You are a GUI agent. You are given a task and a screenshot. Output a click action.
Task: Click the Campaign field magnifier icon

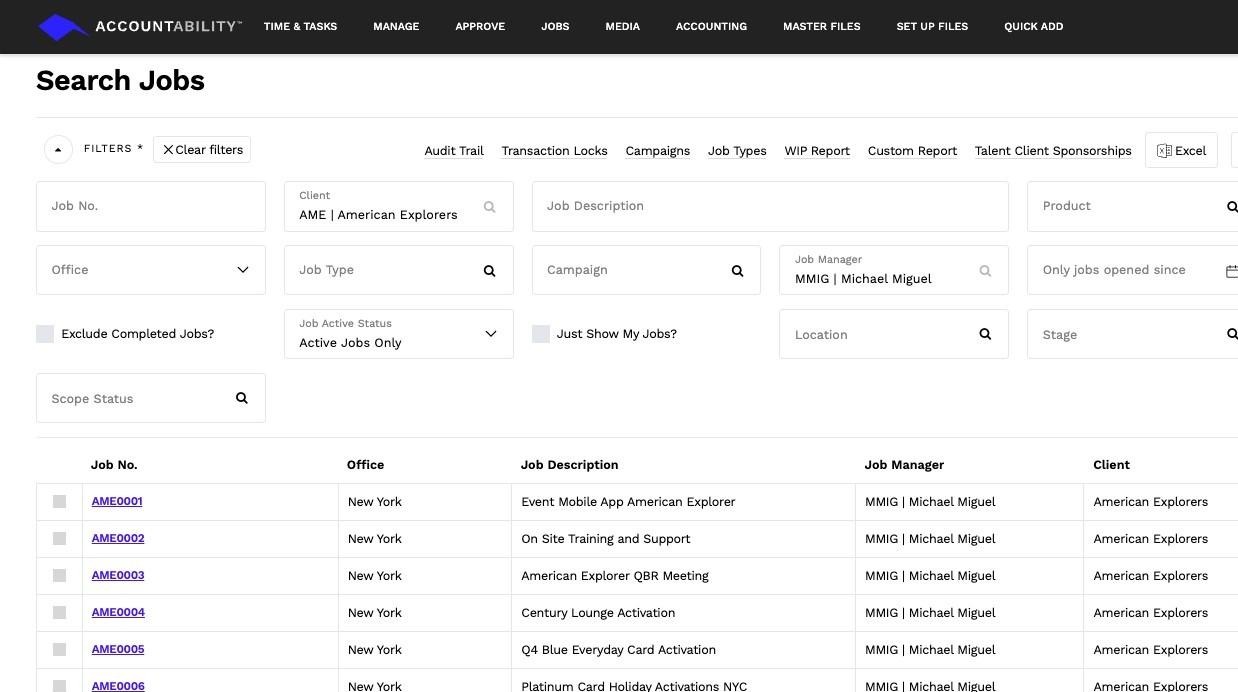737,271
